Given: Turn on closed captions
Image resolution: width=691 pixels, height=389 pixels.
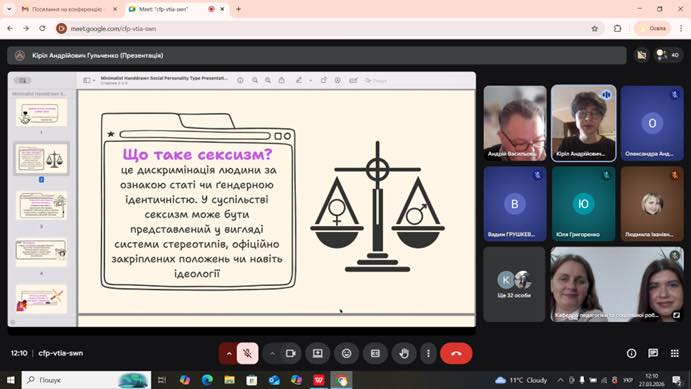Looking at the screenshot, I should pos(375,353).
